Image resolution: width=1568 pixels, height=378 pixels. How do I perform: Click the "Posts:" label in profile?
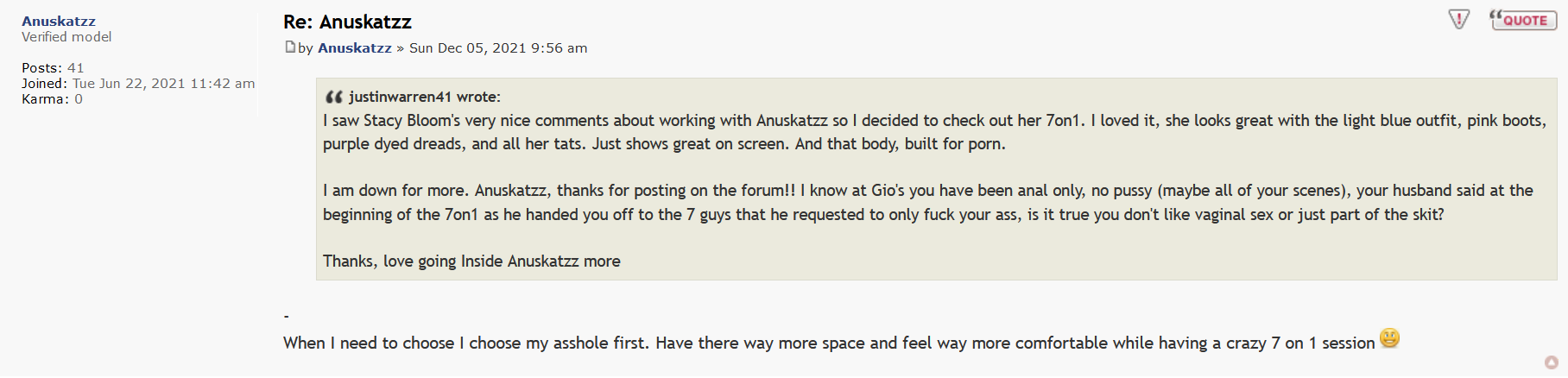point(41,68)
